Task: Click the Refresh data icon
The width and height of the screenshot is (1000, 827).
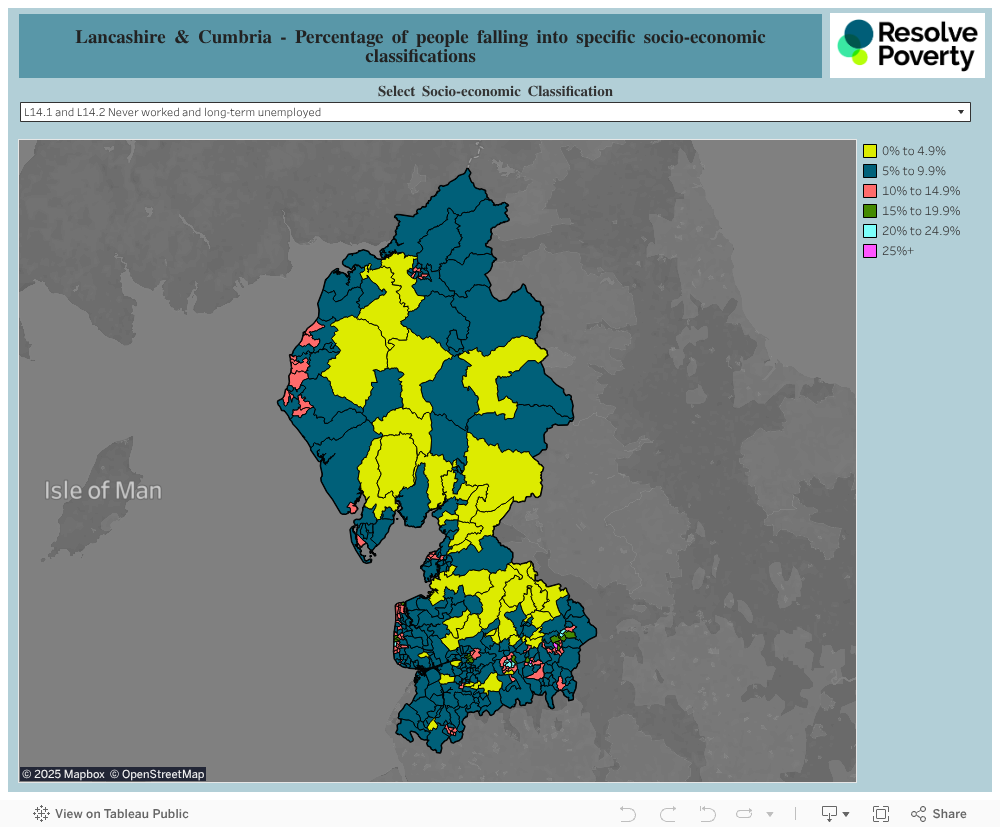Action: click(x=746, y=814)
